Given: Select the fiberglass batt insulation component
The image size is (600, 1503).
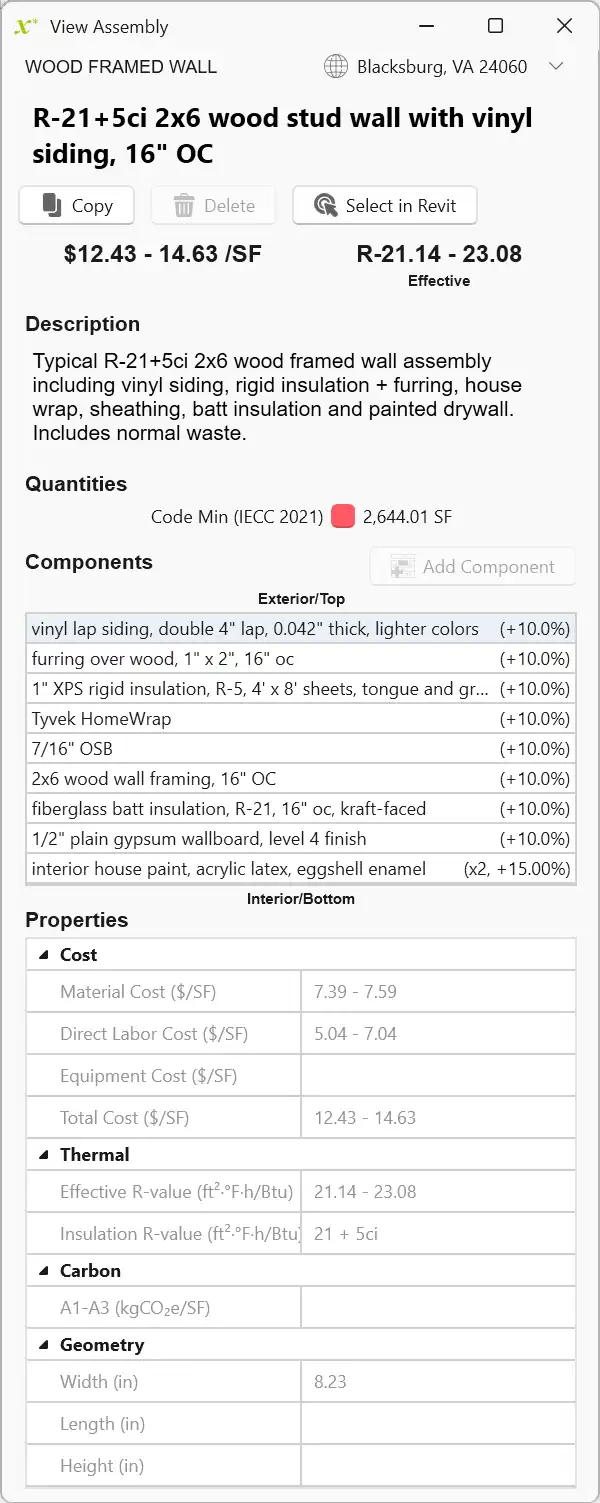Looking at the screenshot, I should tap(228, 809).
